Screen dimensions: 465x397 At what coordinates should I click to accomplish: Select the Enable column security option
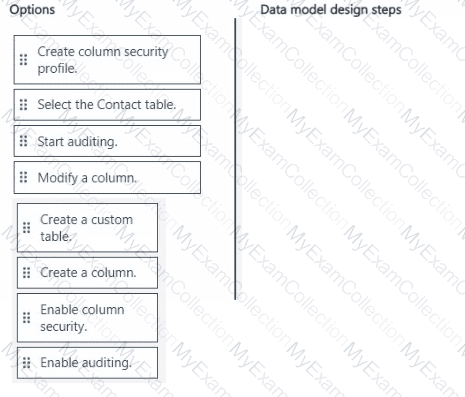point(87,318)
